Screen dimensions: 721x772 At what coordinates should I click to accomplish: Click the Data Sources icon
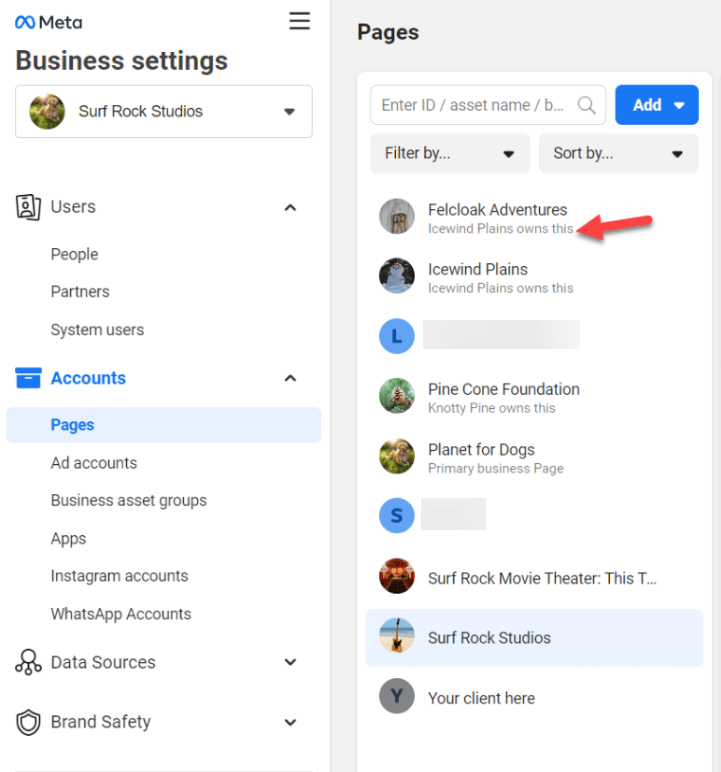(28, 662)
